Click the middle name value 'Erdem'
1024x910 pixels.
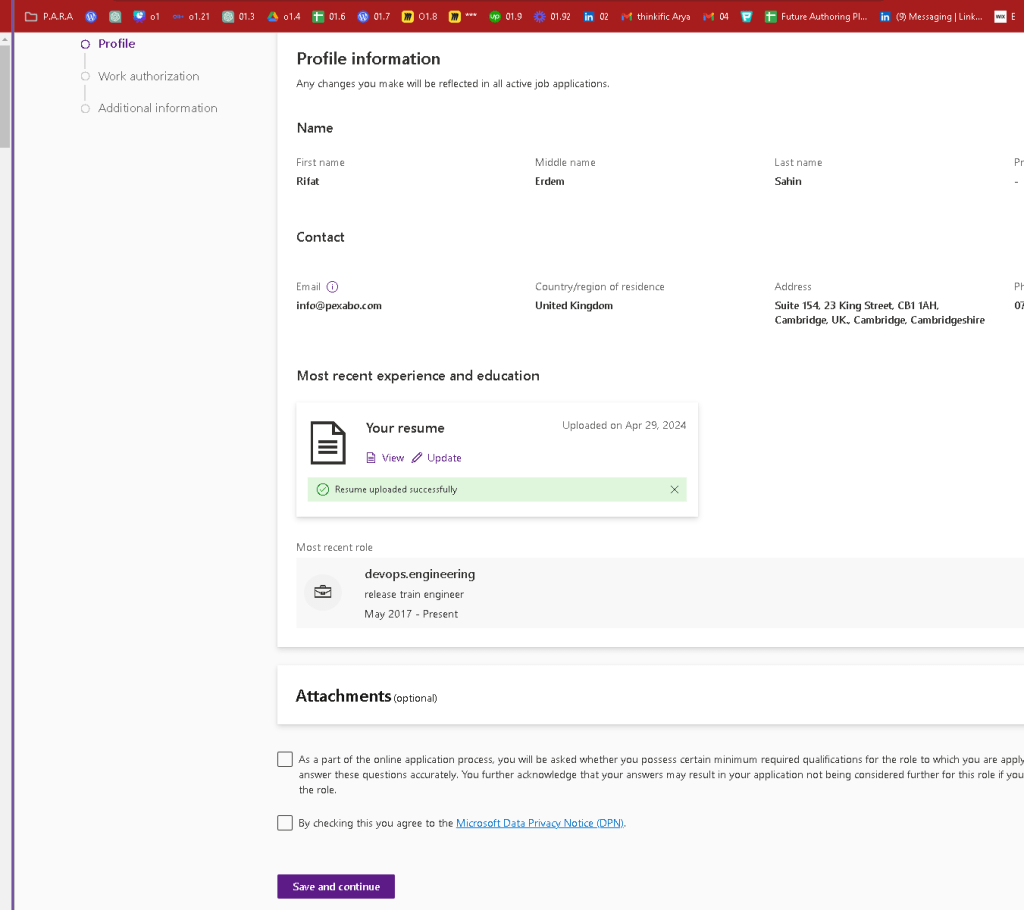(550, 182)
